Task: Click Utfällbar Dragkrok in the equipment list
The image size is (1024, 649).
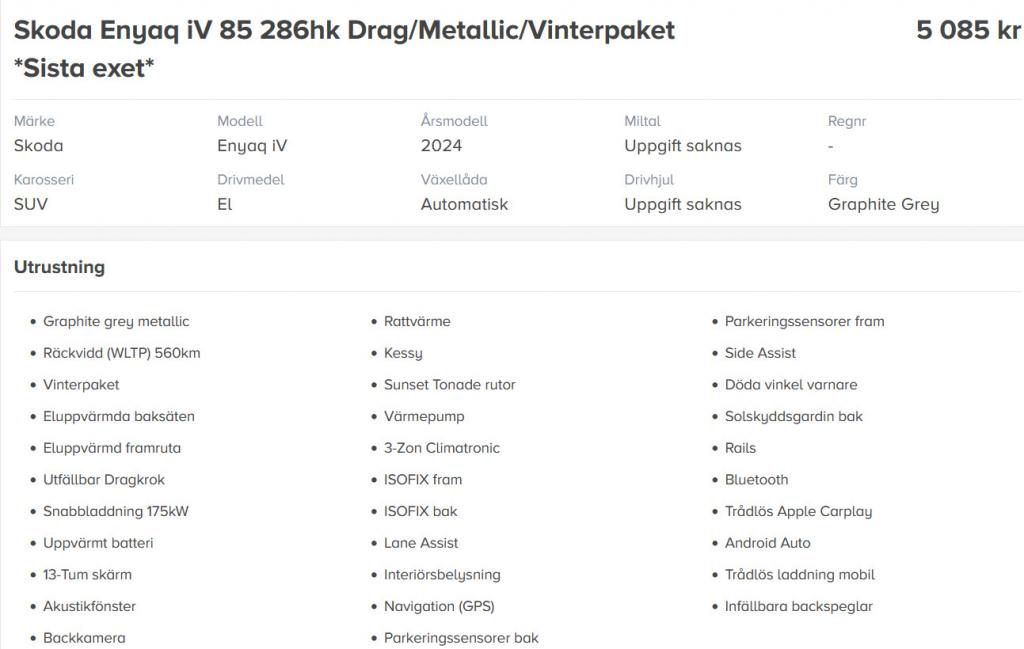Action: [104, 480]
